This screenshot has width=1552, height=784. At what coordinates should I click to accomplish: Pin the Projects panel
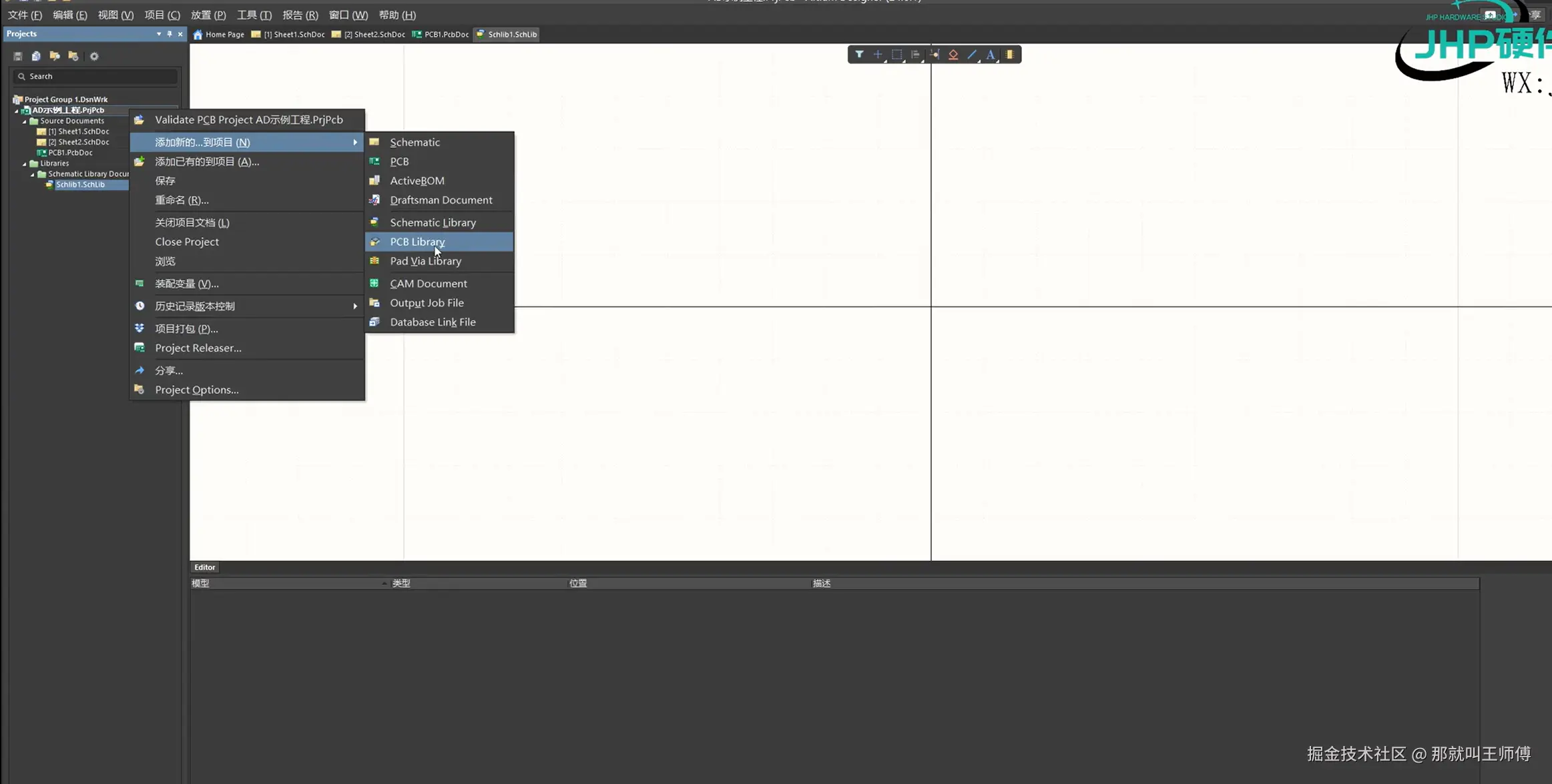click(x=170, y=34)
